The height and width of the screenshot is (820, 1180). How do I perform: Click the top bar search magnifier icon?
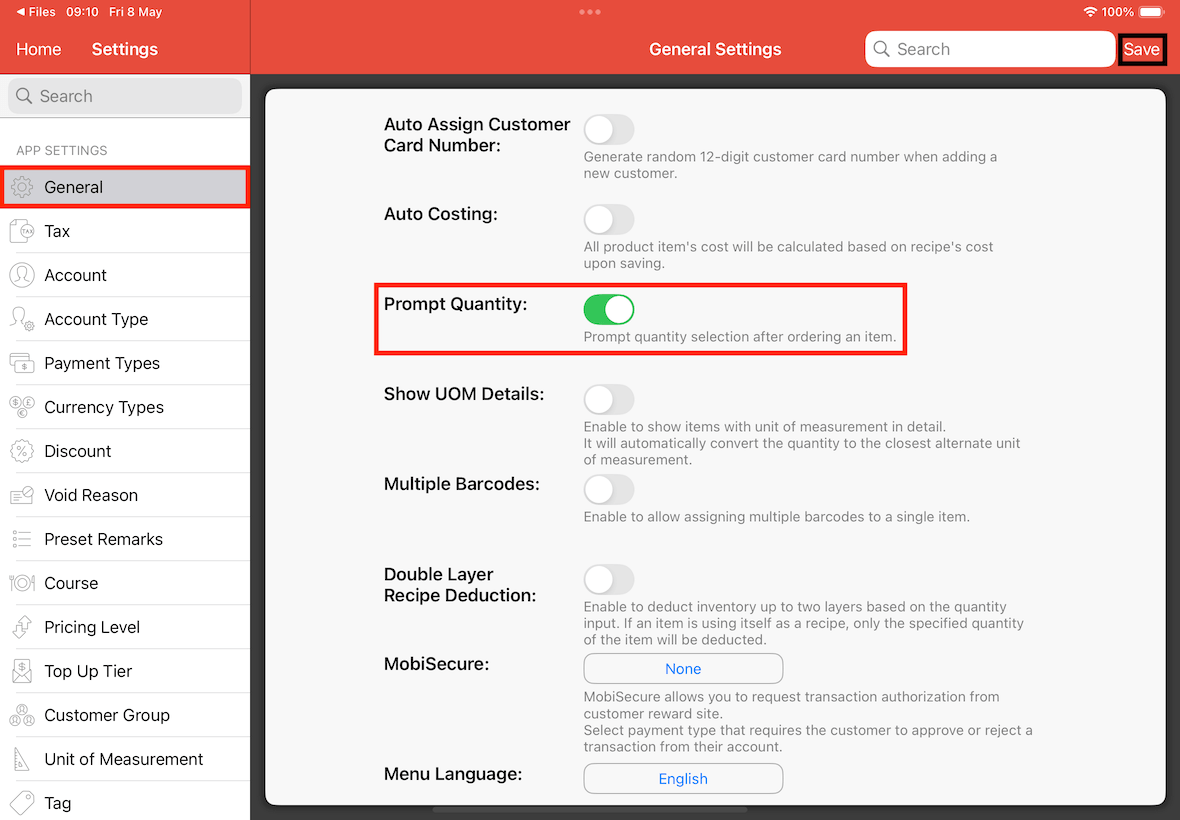coord(881,49)
